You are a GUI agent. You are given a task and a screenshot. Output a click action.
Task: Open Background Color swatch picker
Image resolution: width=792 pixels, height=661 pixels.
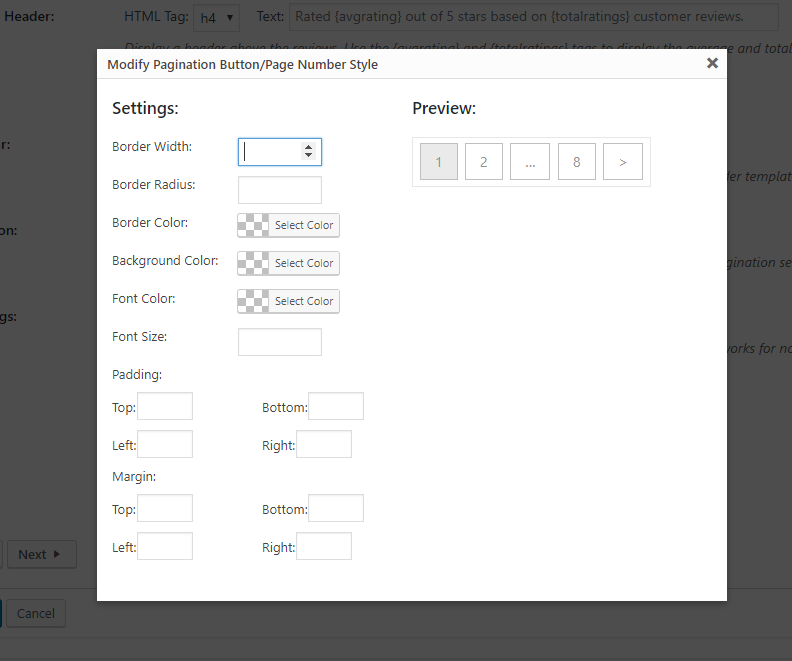coord(254,263)
